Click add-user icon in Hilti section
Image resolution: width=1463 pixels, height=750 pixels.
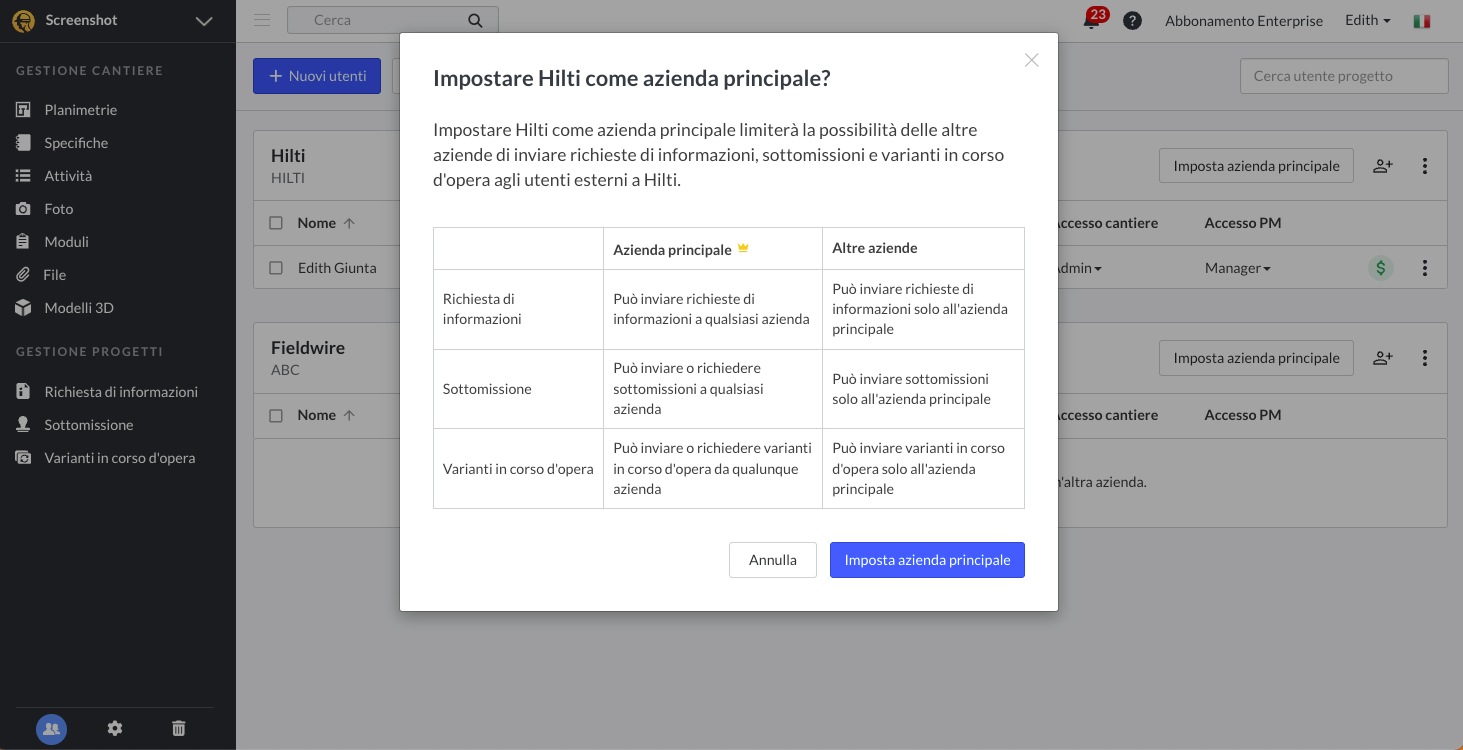(x=1383, y=166)
